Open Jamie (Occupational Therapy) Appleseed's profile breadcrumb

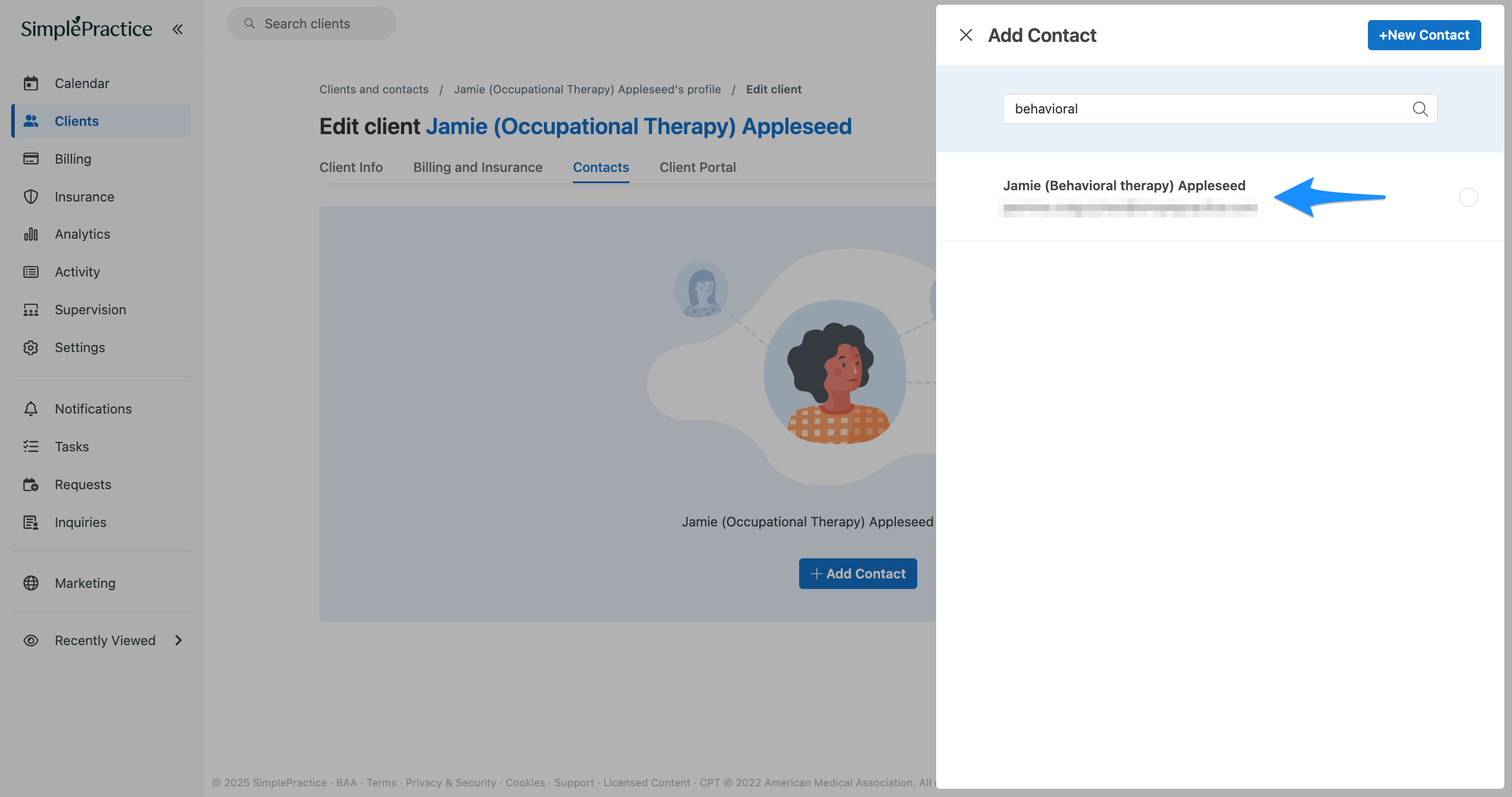(x=587, y=89)
